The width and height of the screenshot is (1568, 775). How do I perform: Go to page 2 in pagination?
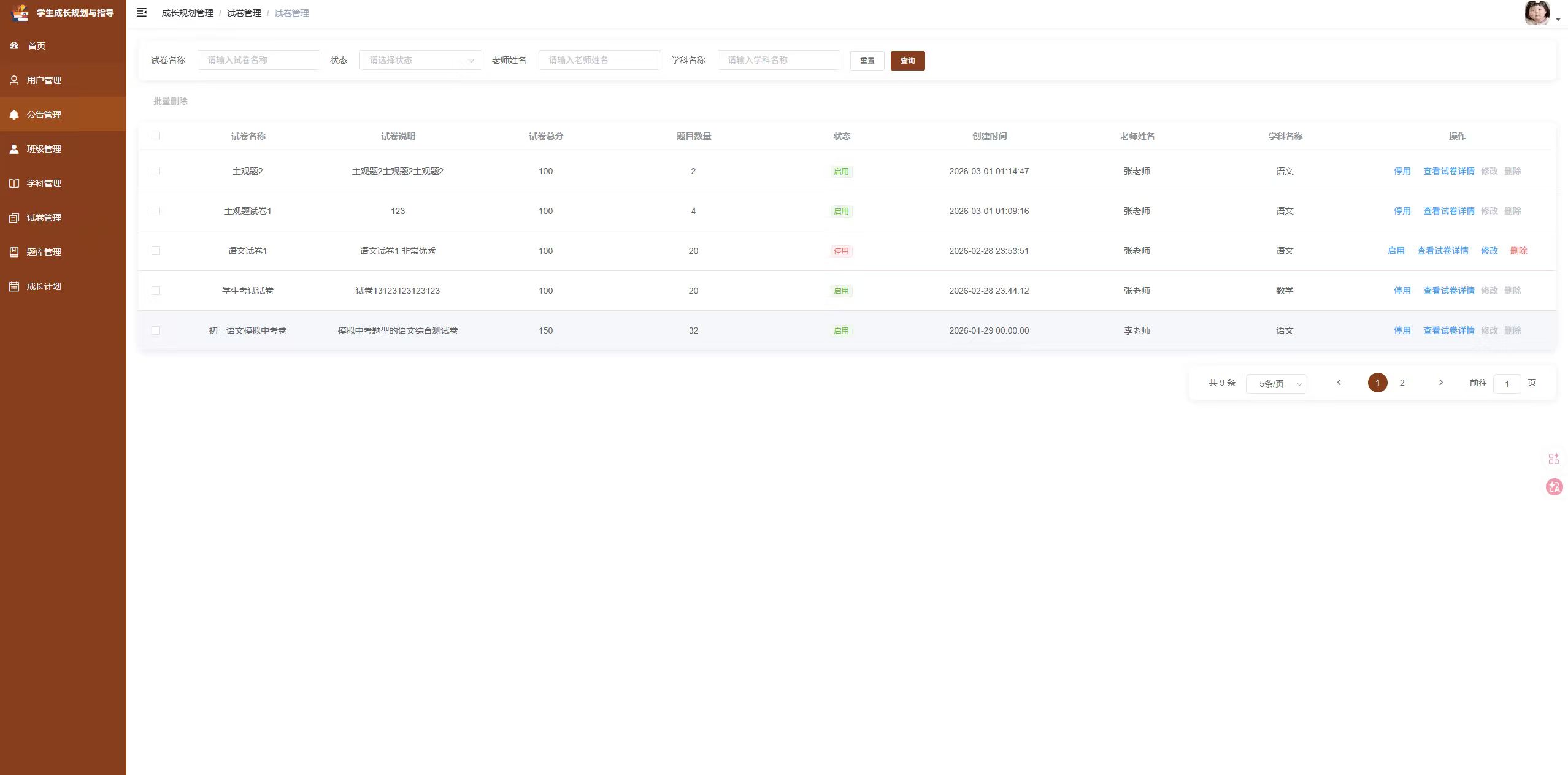pyautogui.click(x=1402, y=383)
